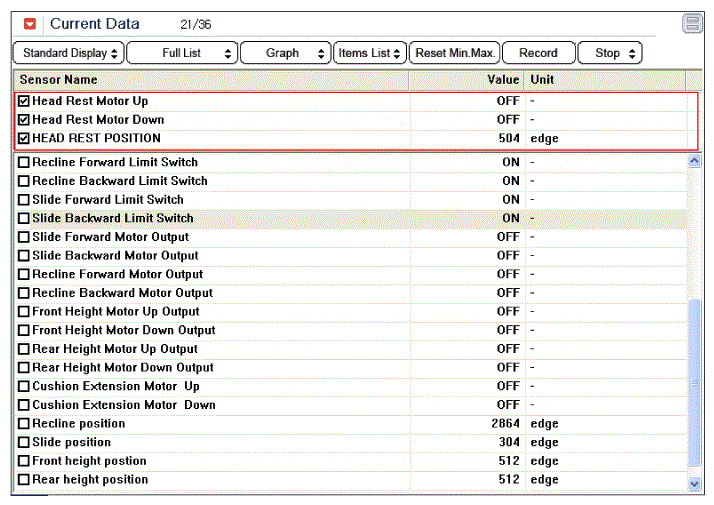Screen dimensions: 714x505
Task: Open the Graph dropdown selector
Action: click(x=286, y=53)
